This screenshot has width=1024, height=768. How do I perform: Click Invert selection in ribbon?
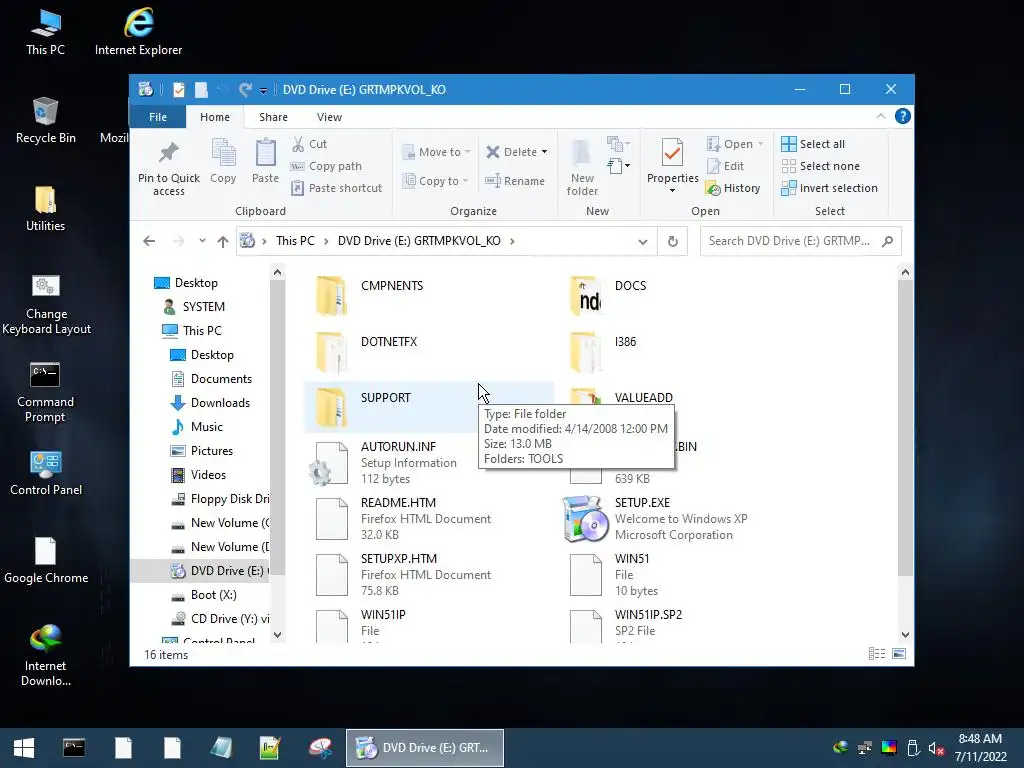[x=829, y=188]
